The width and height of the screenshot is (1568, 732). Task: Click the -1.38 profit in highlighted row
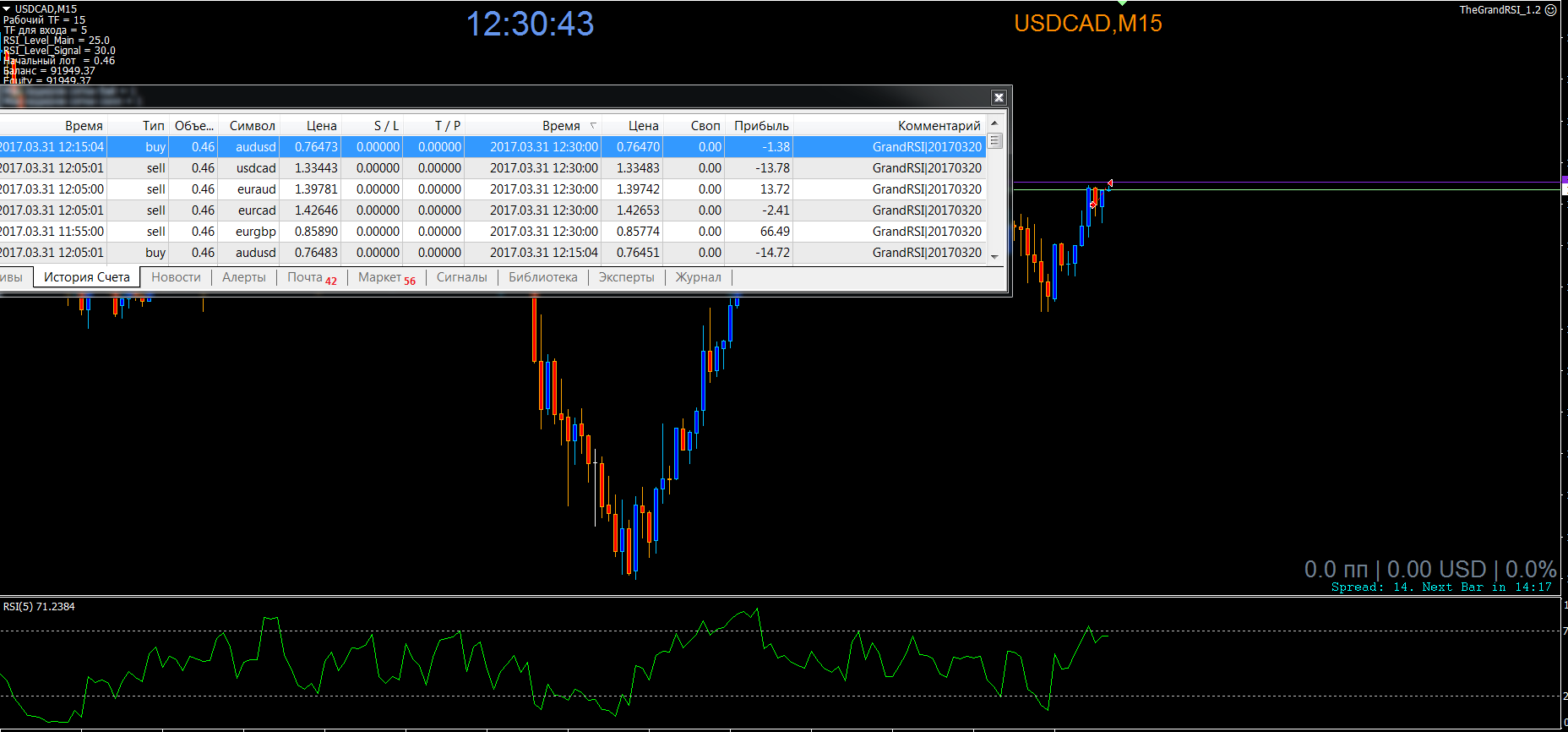tap(776, 146)
